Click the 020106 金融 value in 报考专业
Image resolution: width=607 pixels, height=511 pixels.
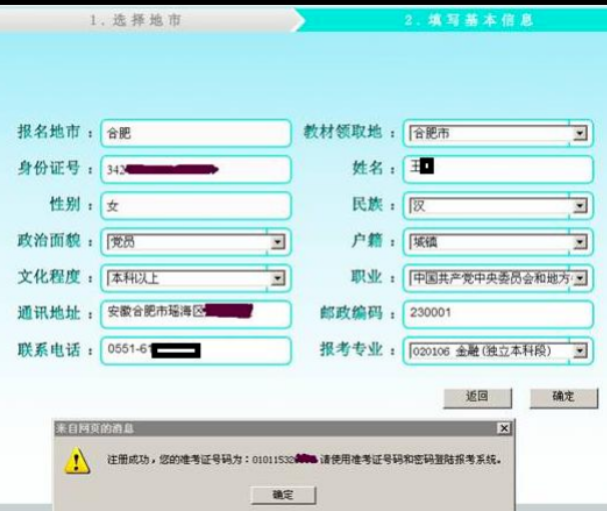(x=482, y=351)
